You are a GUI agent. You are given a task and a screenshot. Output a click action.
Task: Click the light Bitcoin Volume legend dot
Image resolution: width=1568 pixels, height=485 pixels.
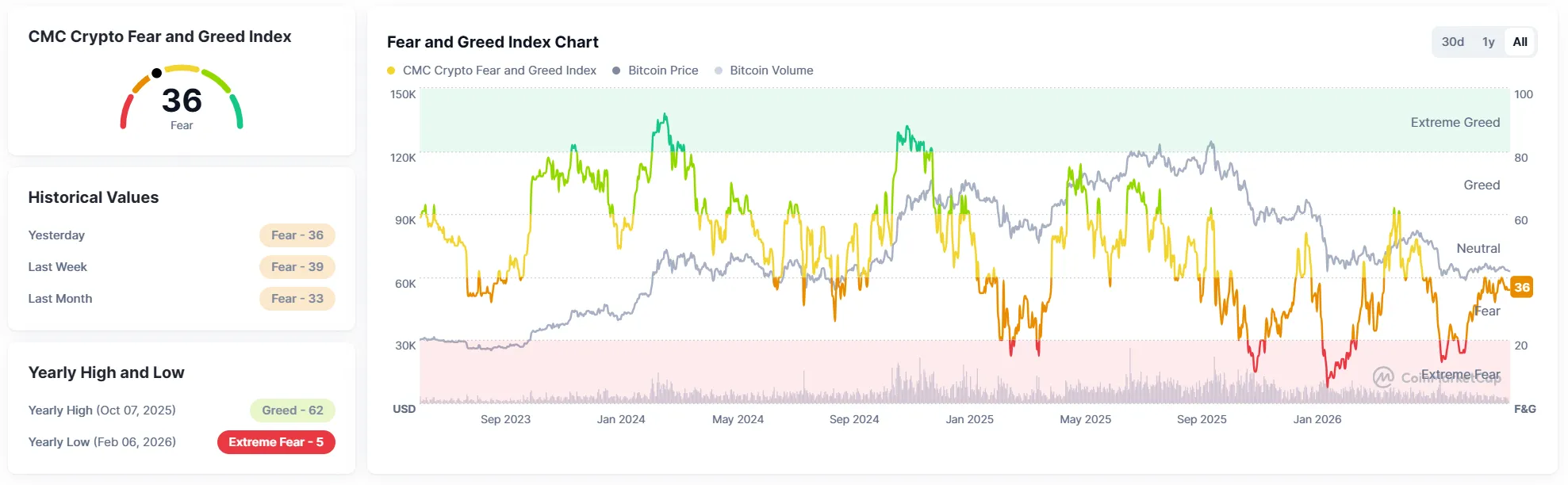pyautogui.click(x=719, y=71)
